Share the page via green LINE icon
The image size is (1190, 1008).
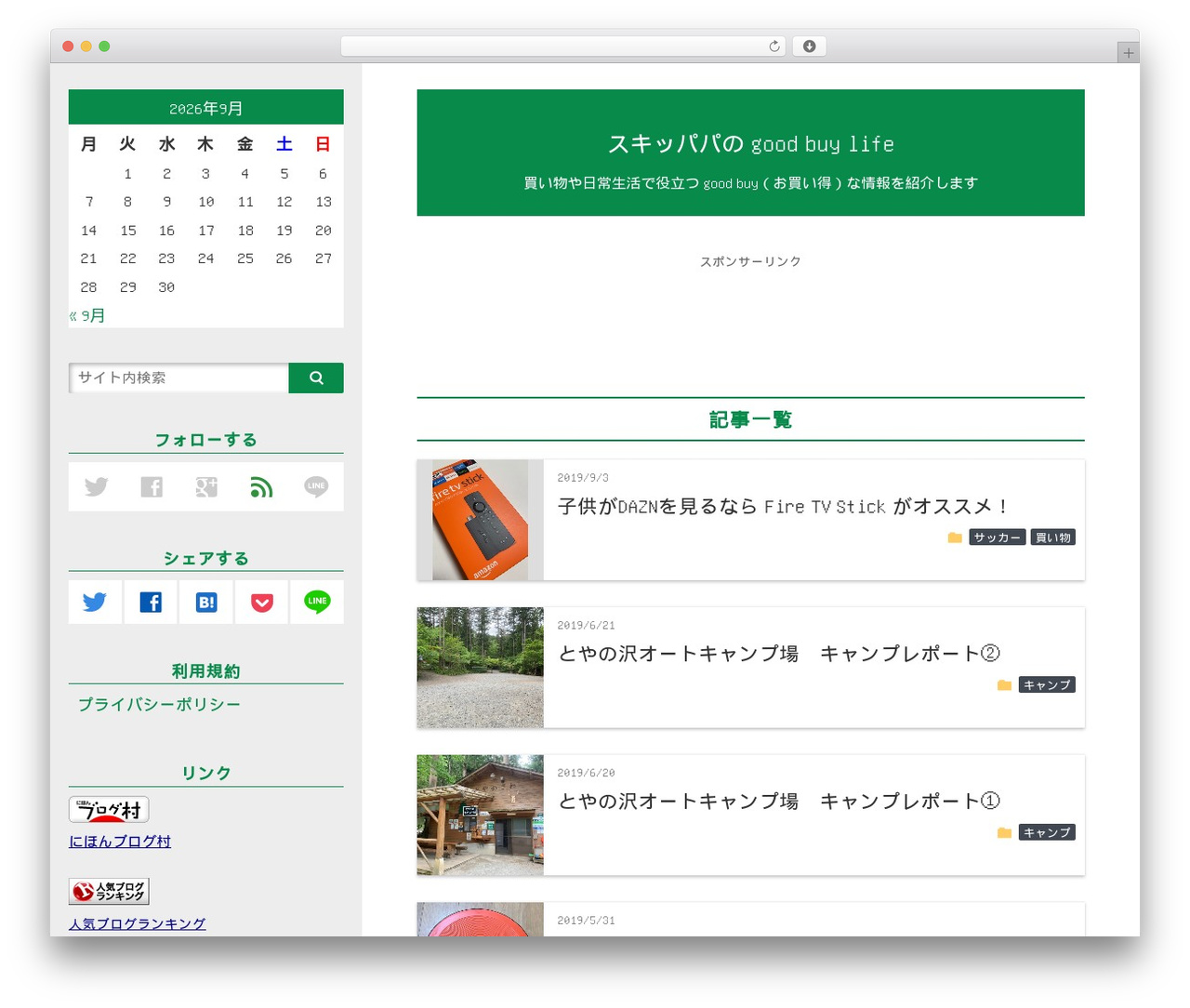click(x=317, y=602)
